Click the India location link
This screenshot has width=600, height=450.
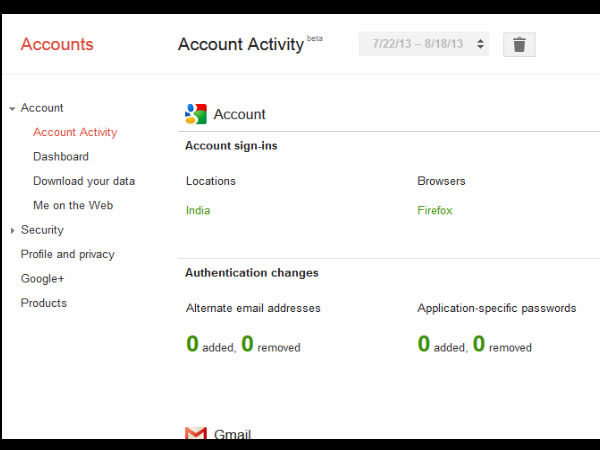[198, 211]
